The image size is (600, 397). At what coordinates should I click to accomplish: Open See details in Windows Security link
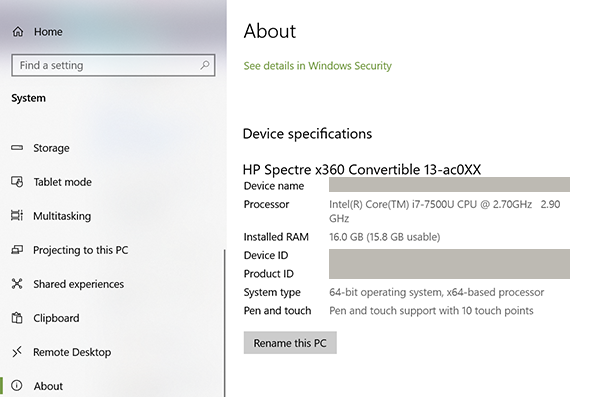coord(318,66)
